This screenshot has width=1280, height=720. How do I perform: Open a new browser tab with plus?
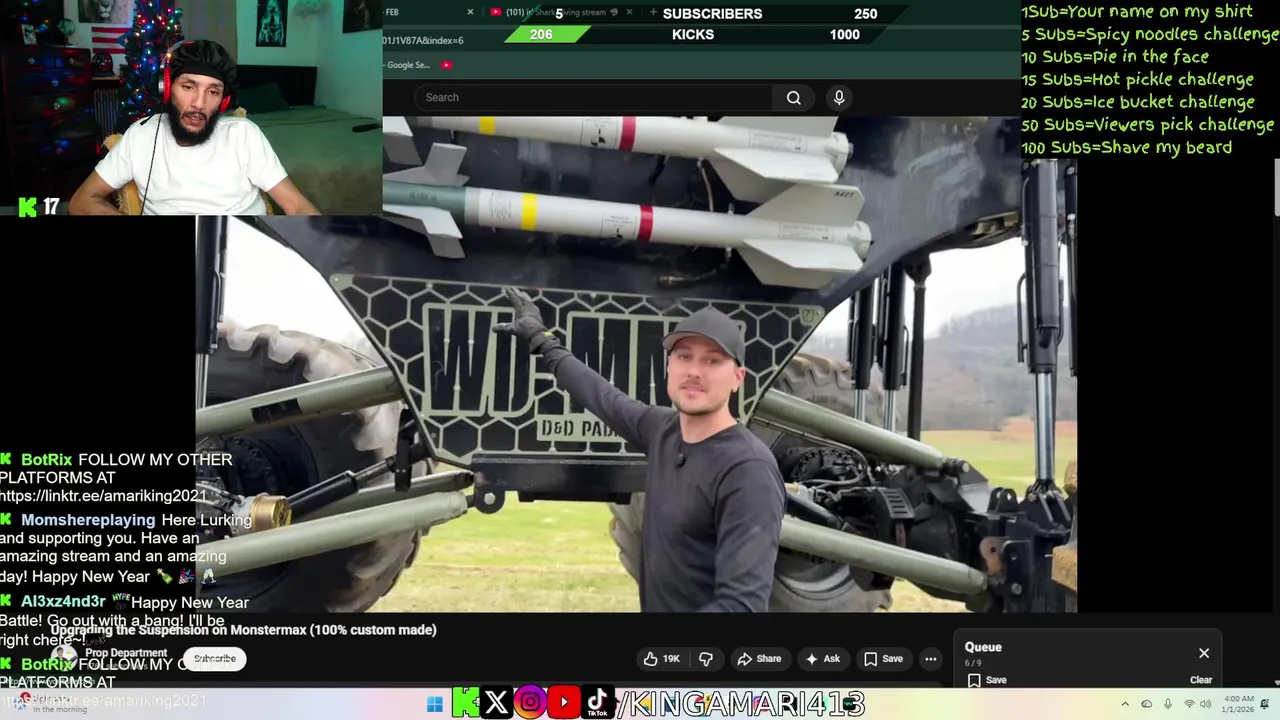653,12
